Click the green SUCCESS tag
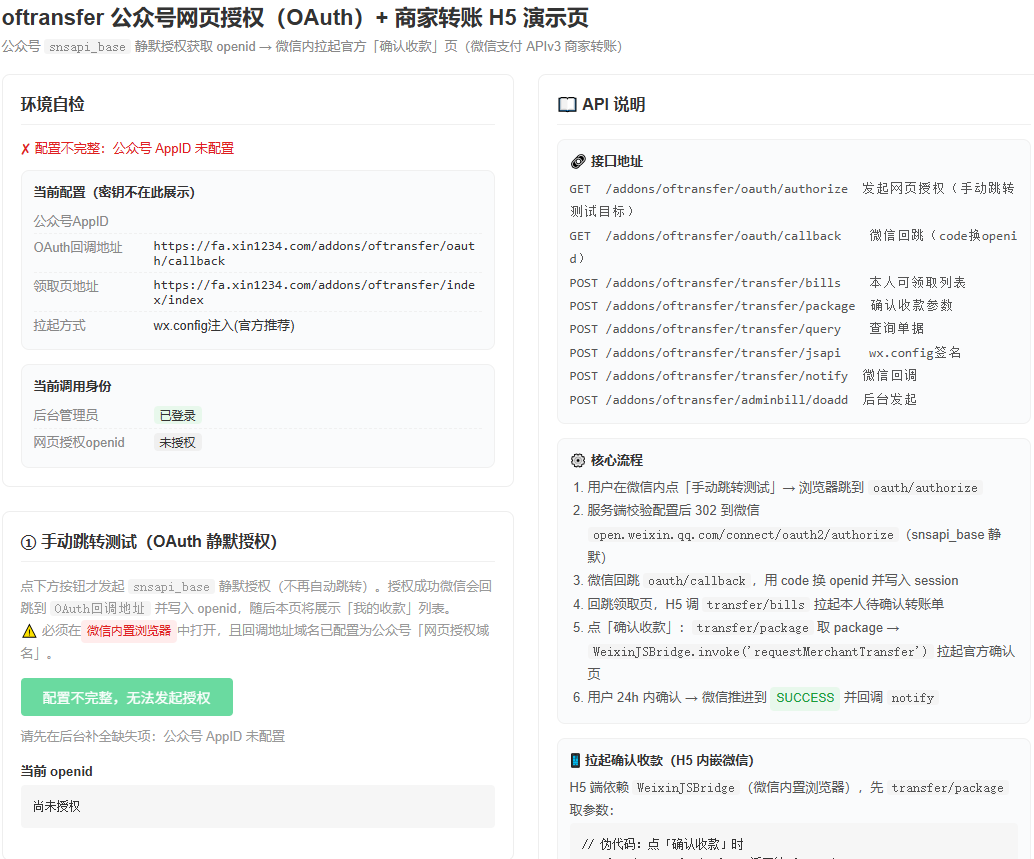Viewport: 1034px width, 859px height. coord(805,697)
